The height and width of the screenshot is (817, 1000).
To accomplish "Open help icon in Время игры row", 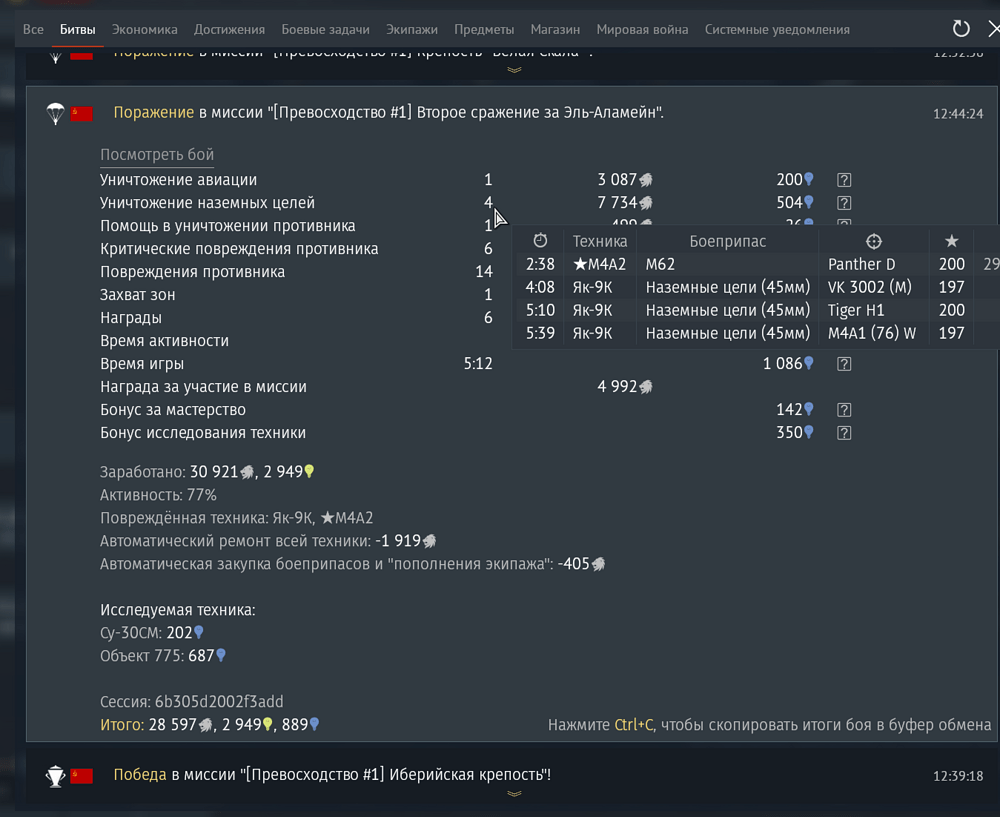I will [x=844, y=364].
